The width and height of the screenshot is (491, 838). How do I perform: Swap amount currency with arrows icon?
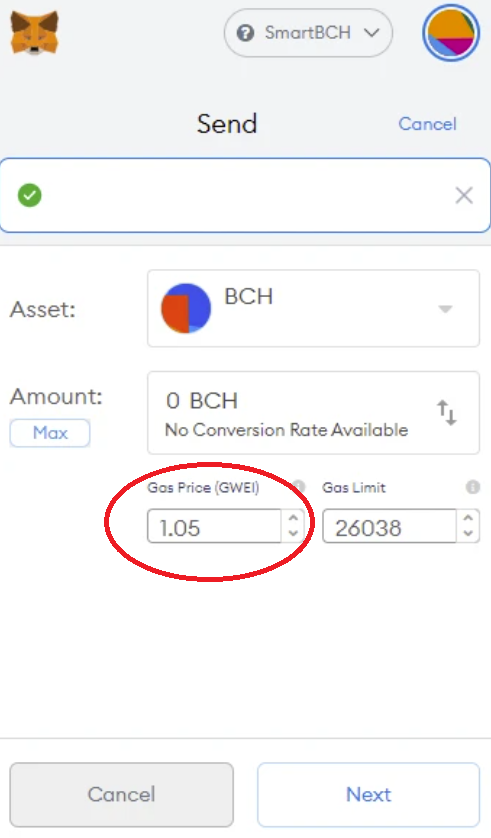(447, 413)
